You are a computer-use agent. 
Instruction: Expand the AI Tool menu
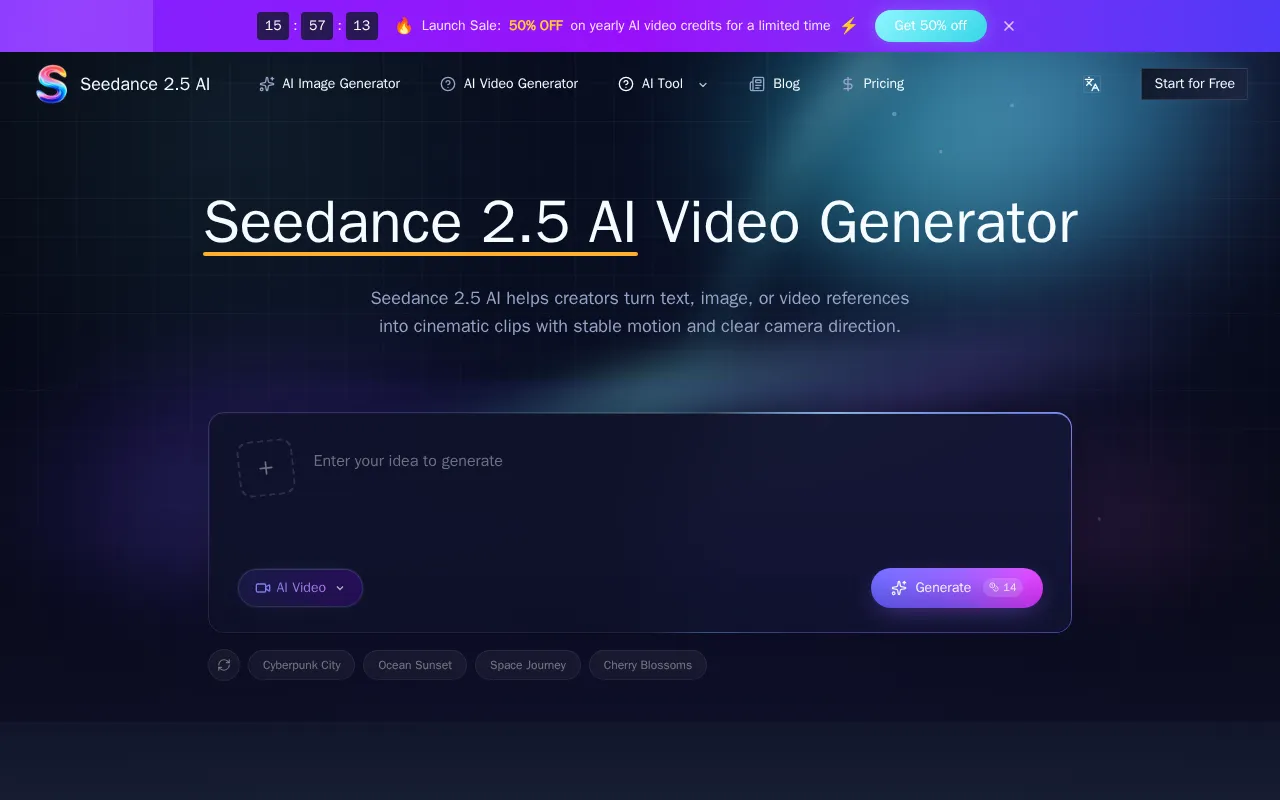[663, 84]
